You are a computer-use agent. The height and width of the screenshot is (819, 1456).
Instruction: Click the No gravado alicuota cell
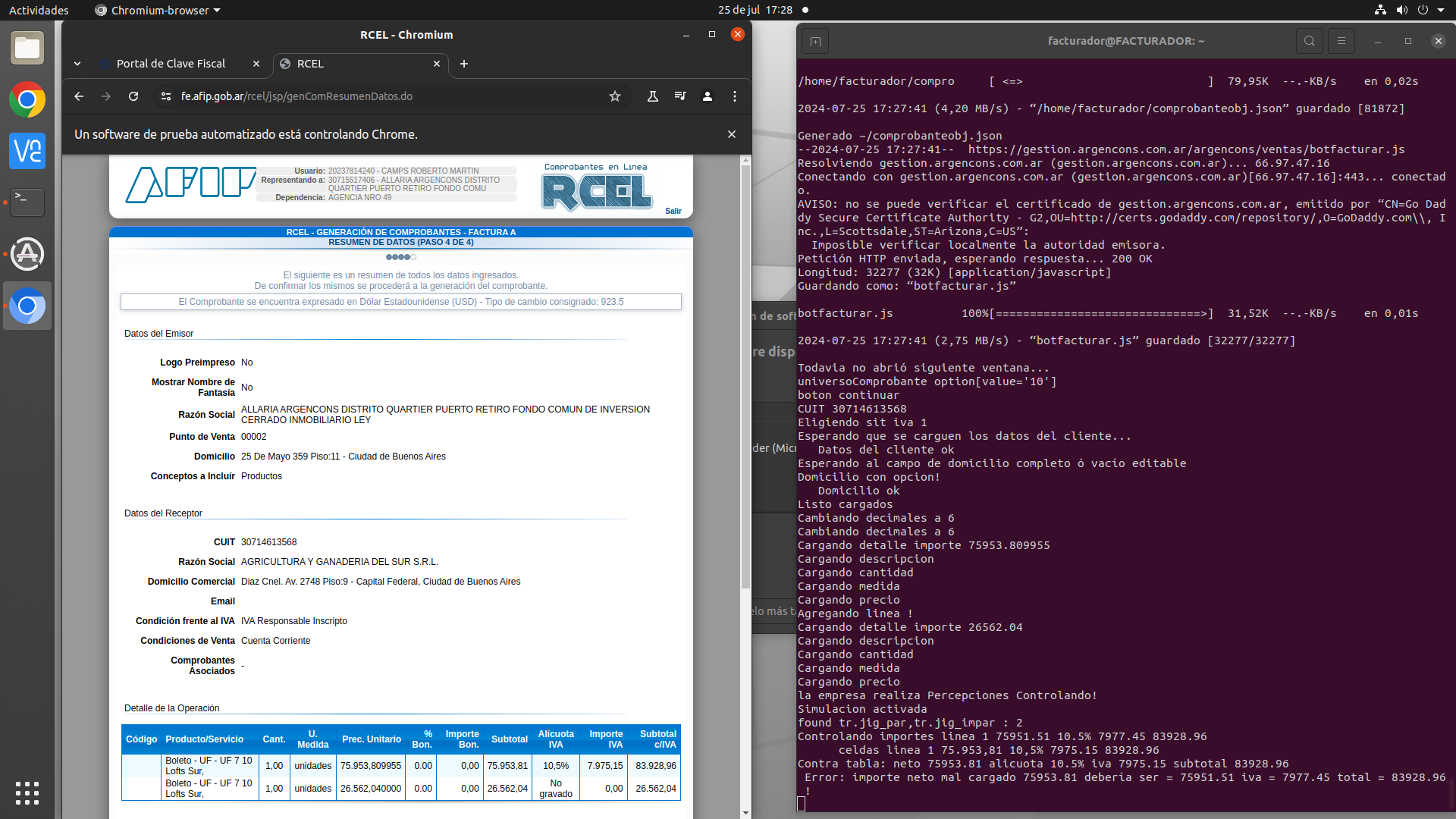point(556,789)
